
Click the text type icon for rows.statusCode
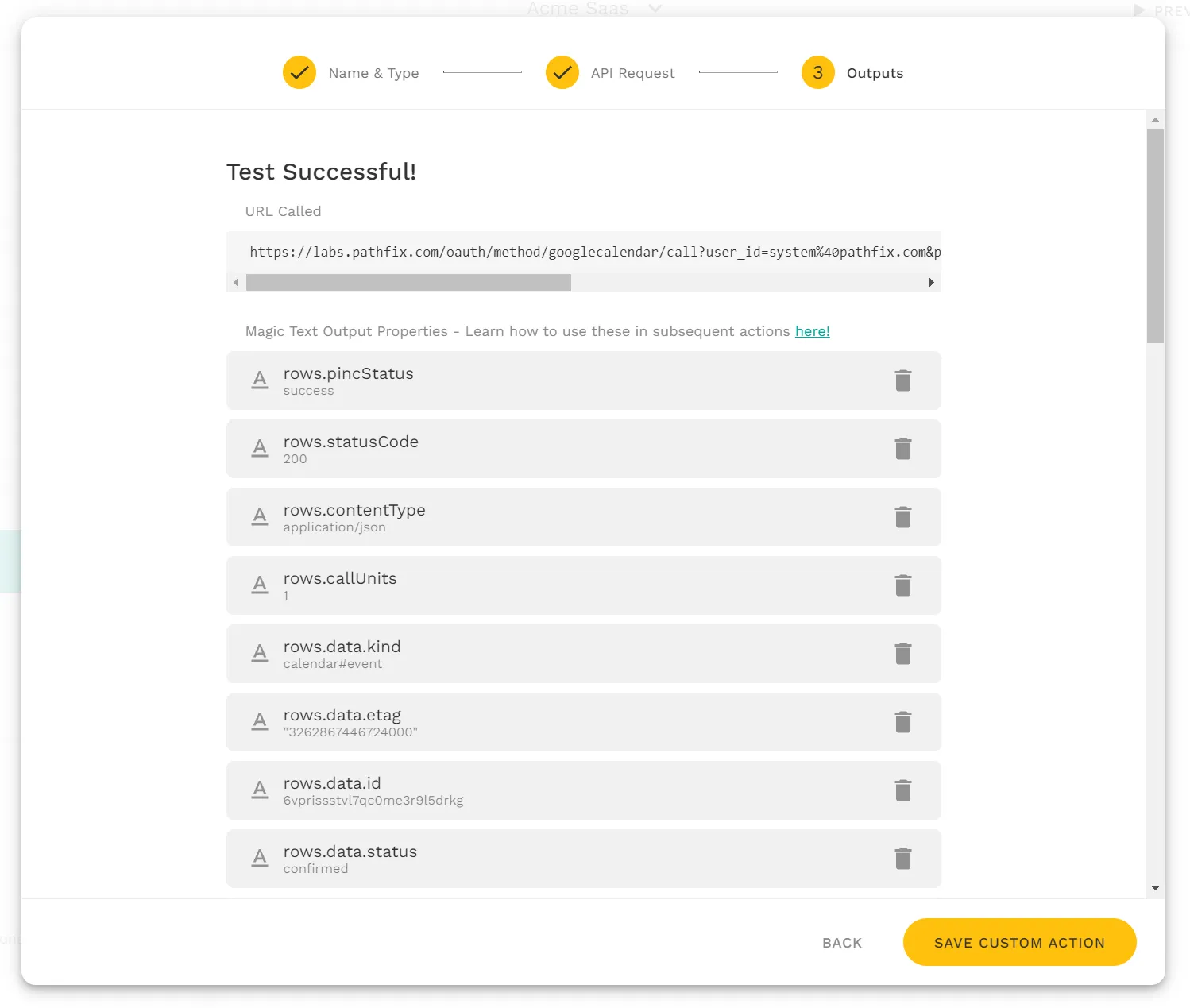(x=260, y=449)
